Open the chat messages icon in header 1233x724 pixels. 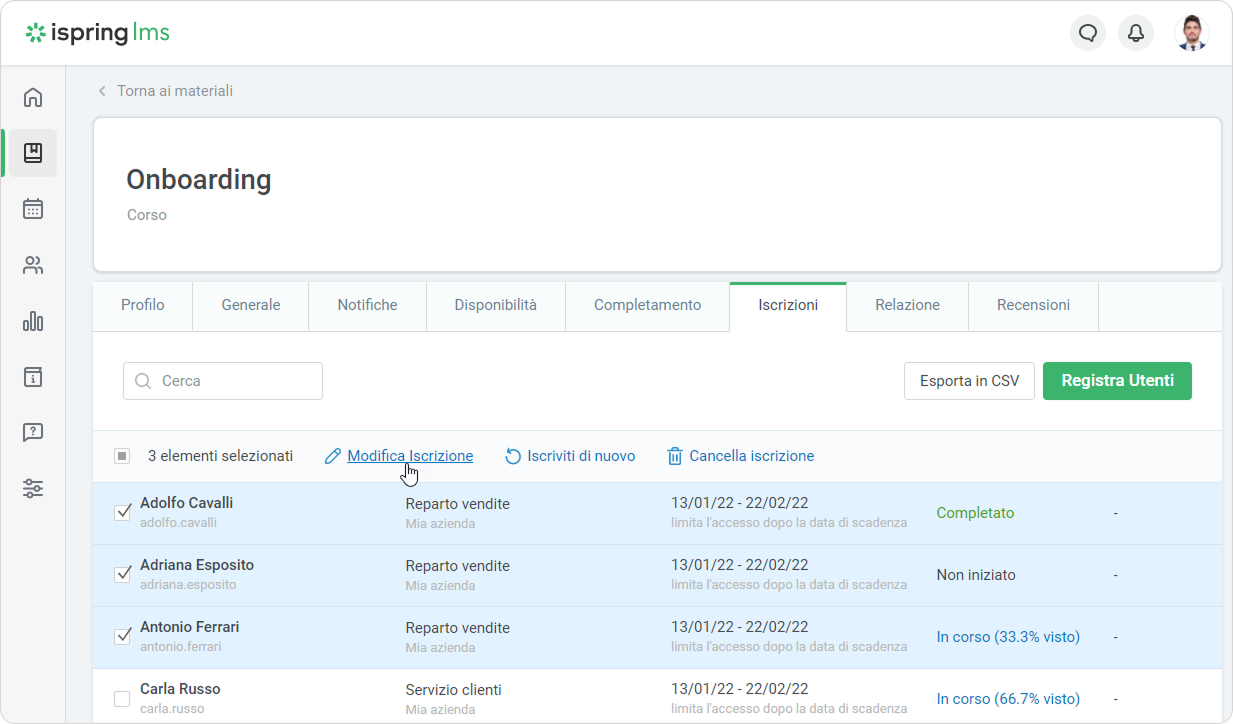pos(1088,33)
